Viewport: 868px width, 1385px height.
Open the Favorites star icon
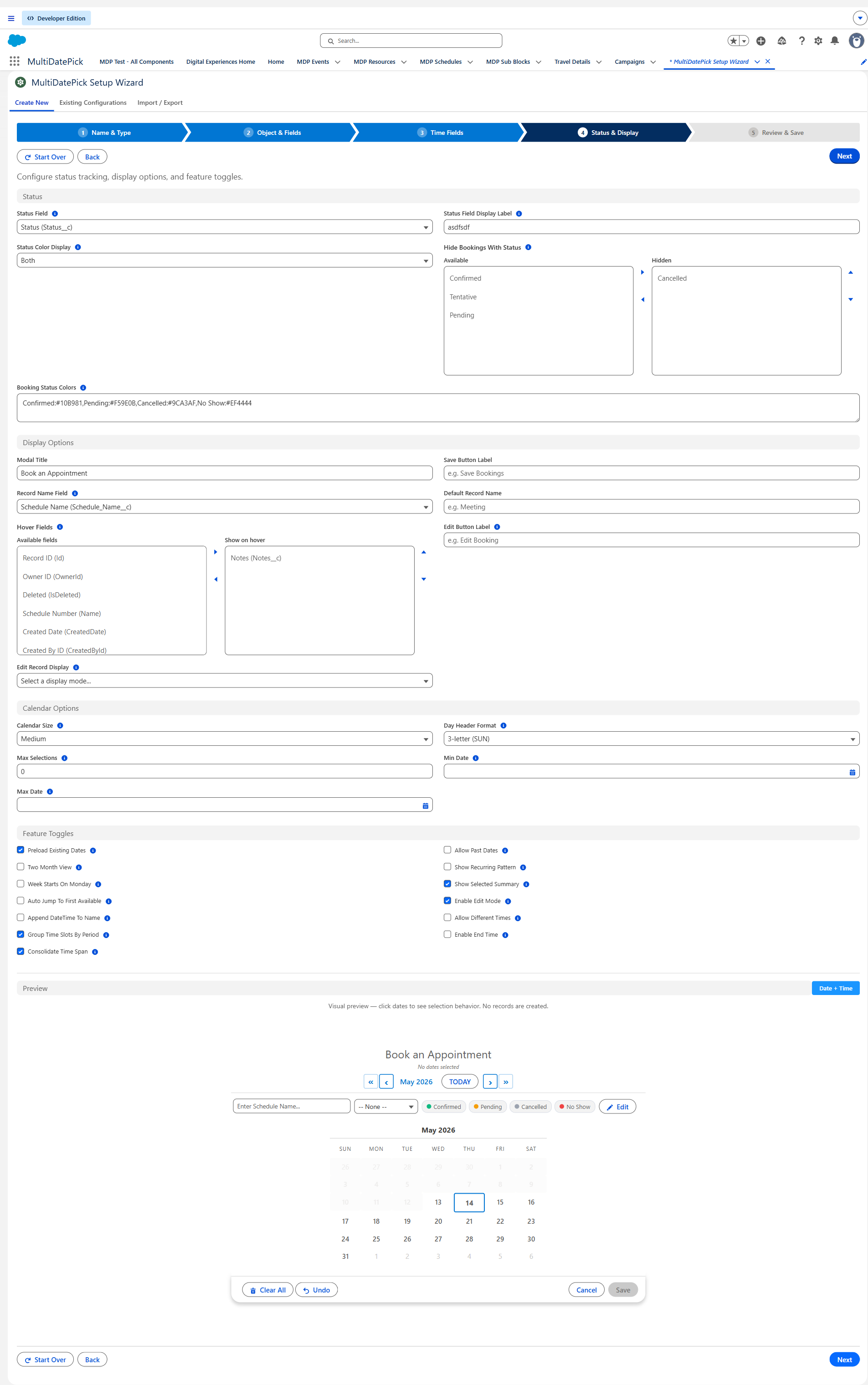coord(733,41)
